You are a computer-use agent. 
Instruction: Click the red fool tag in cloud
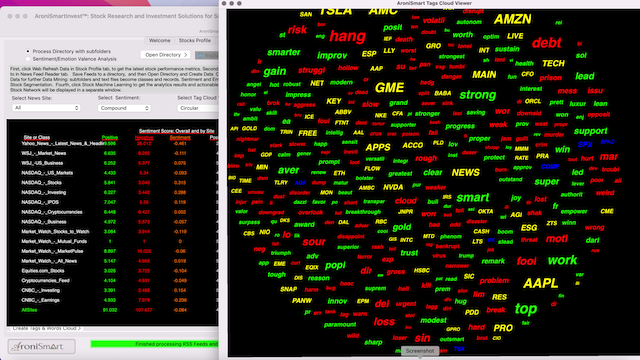(x=526, y=261)
